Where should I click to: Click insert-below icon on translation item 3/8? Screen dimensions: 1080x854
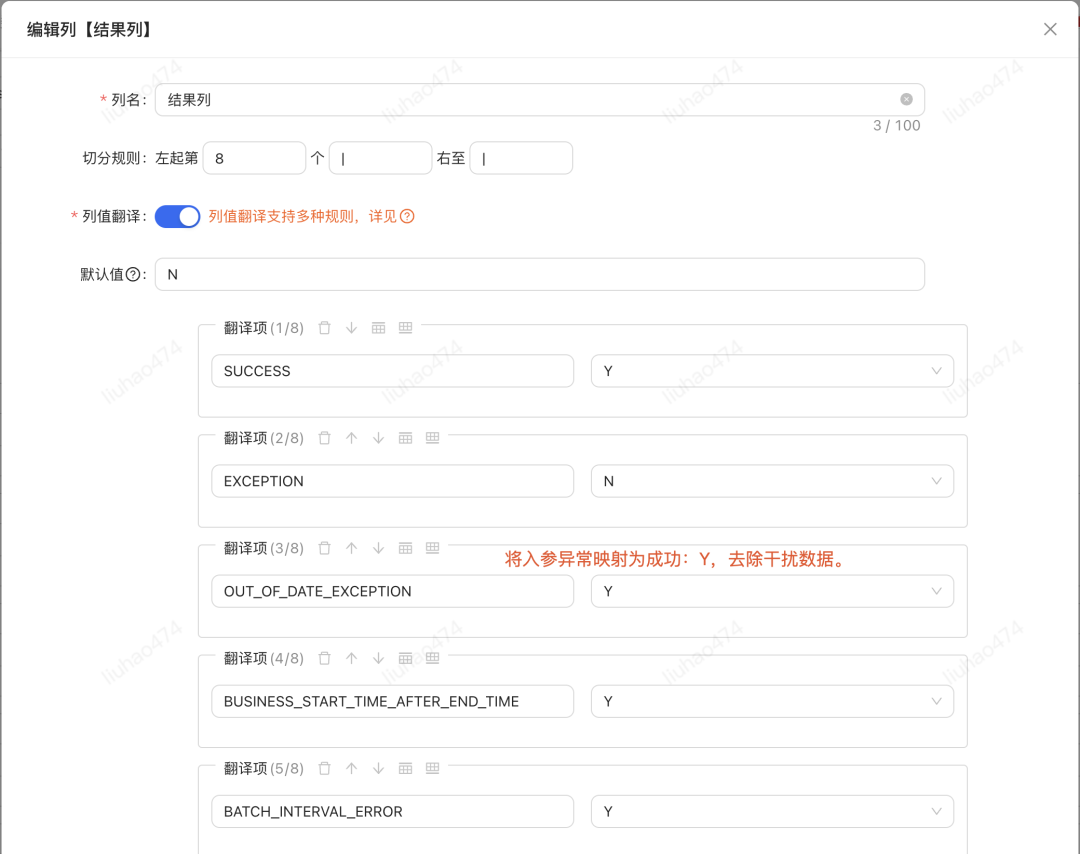pos(432,548)
